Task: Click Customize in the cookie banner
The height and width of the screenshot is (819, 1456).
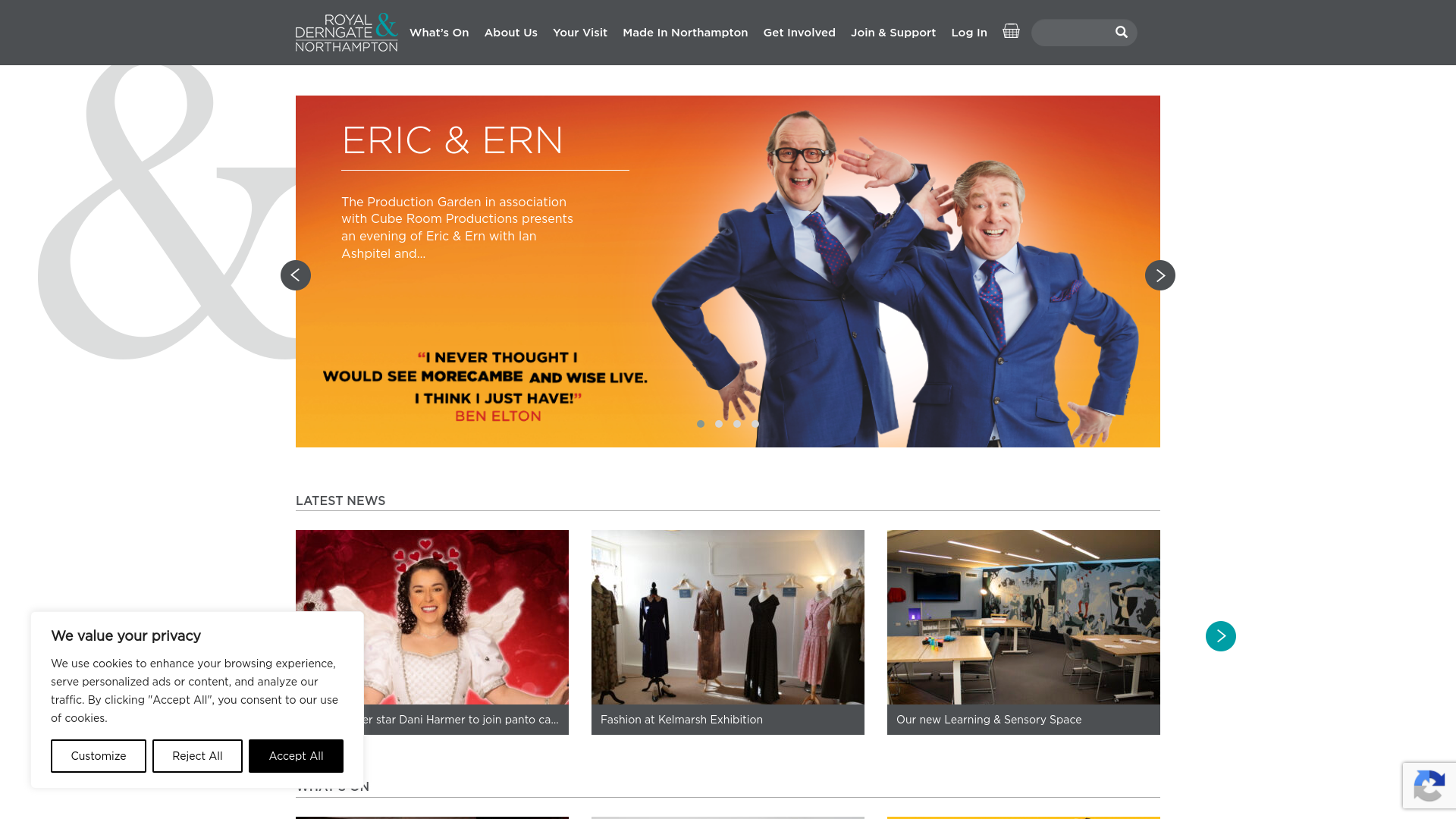Action: [99, 756]
